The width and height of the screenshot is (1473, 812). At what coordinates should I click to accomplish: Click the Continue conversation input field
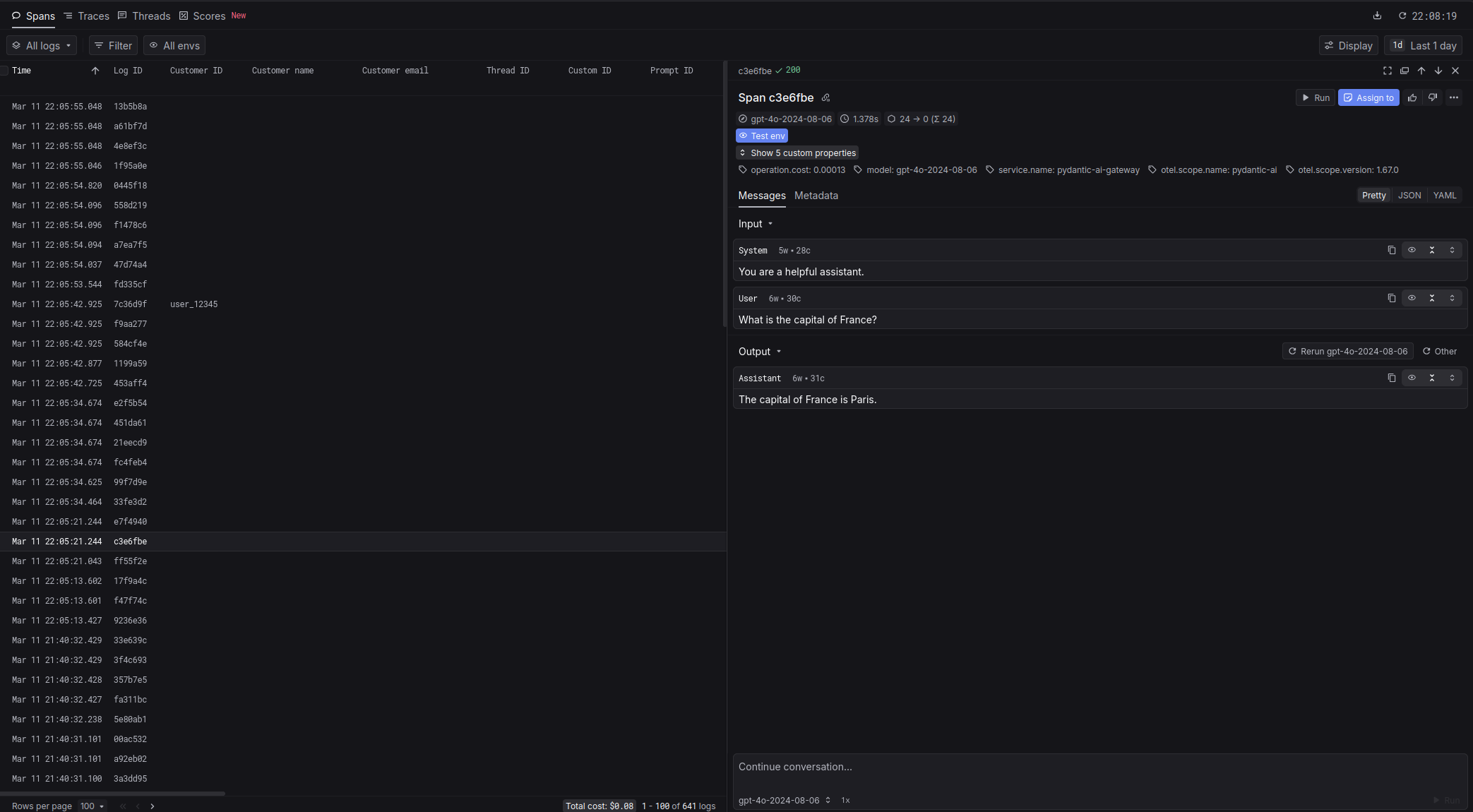pos(1059,767)
